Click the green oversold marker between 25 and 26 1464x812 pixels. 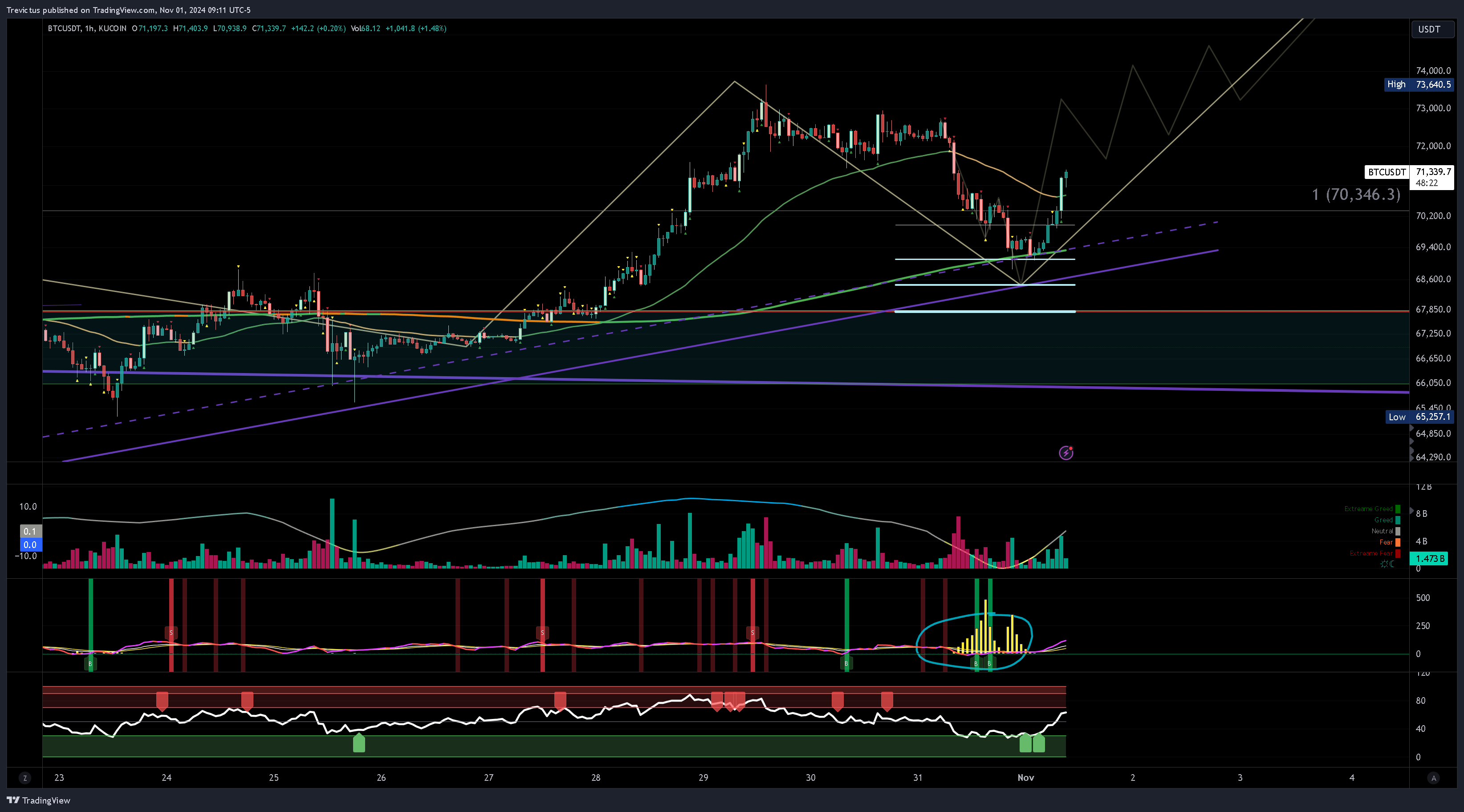click(x=358, y=743)
